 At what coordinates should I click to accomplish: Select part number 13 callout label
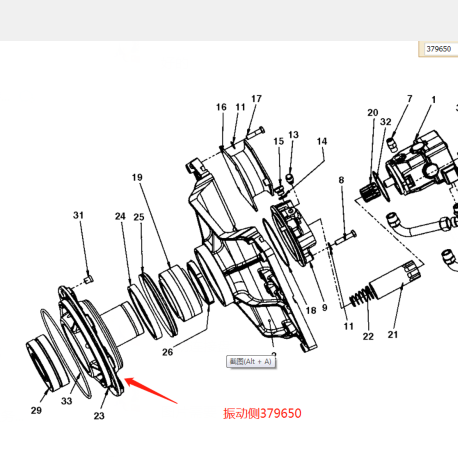(x=293, y=135)
